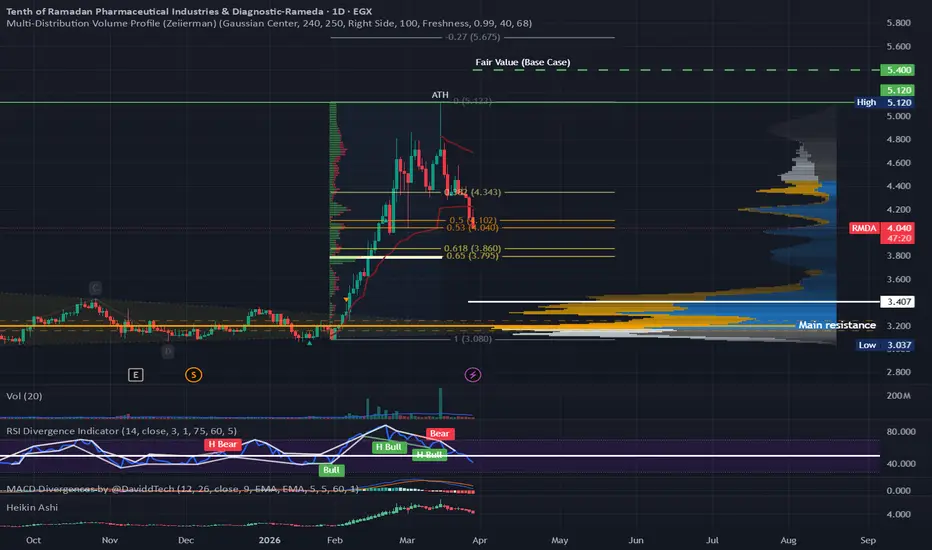Select the 1 (3.080) Fibonacci level

[x=473, y=339]
